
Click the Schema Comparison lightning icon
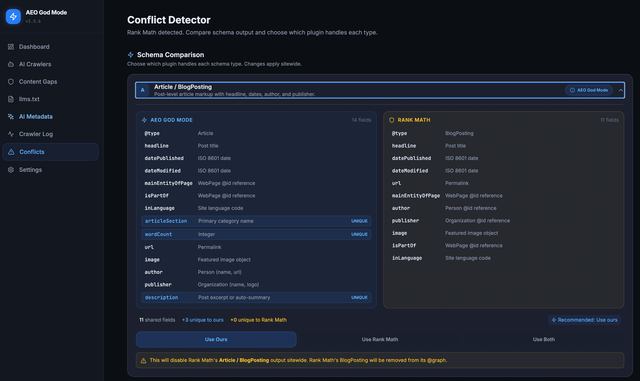[x=131, y=55]
